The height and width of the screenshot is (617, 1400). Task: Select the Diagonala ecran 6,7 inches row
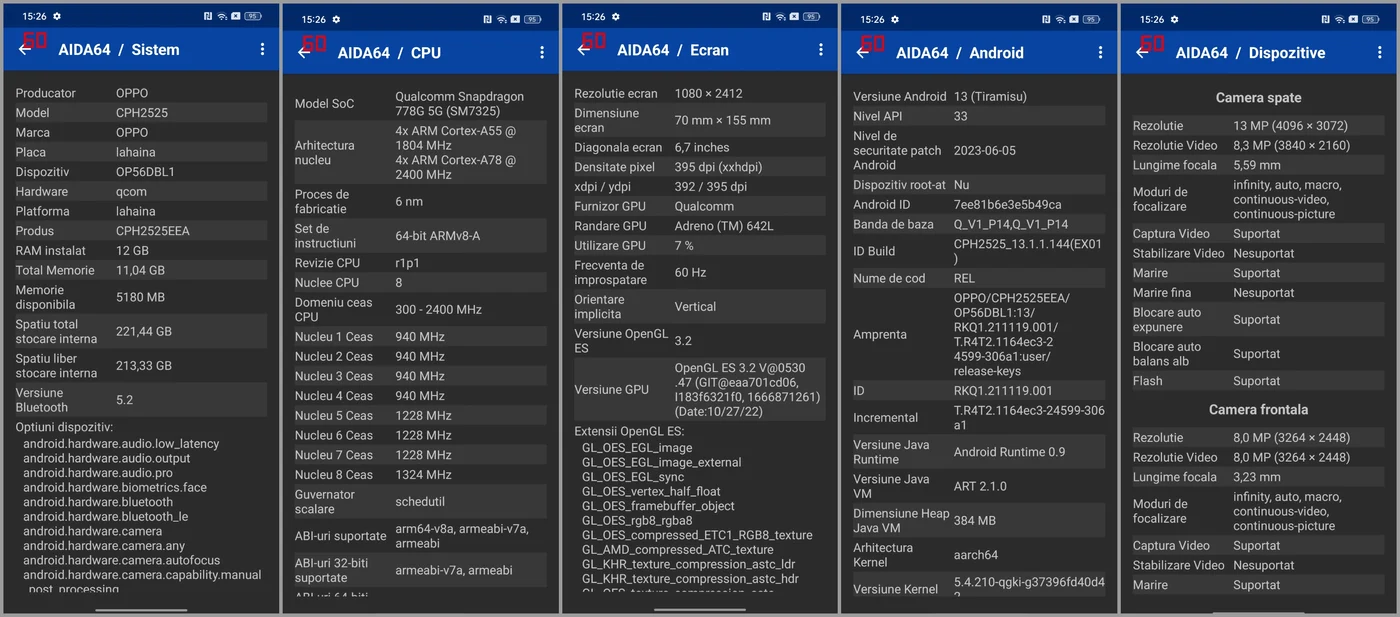tap(699, 147)
